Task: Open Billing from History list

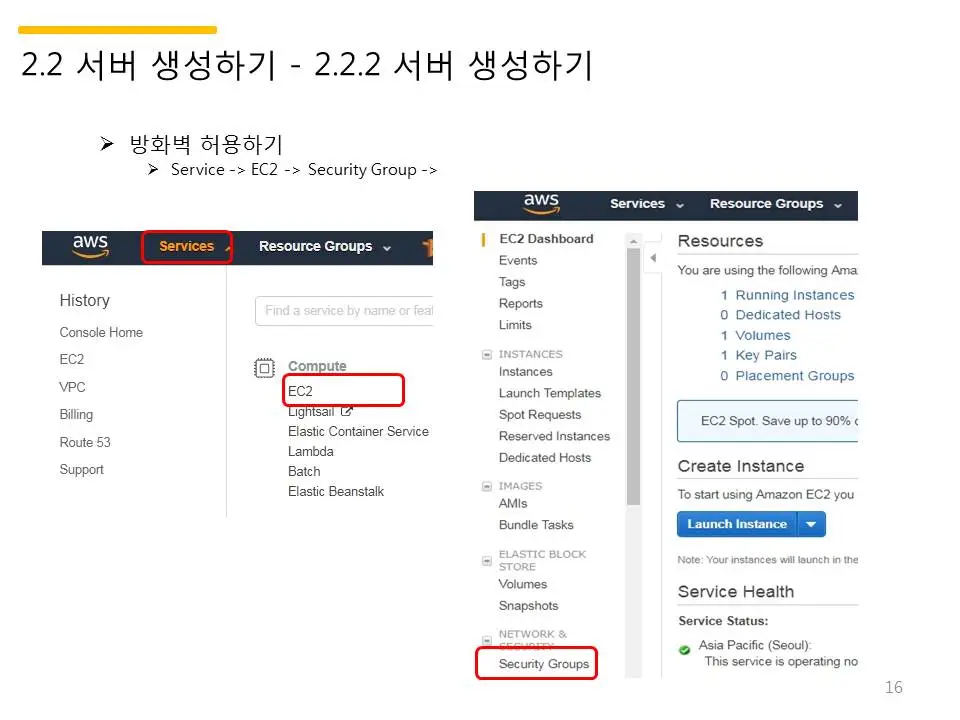Action: click(76, 414)
